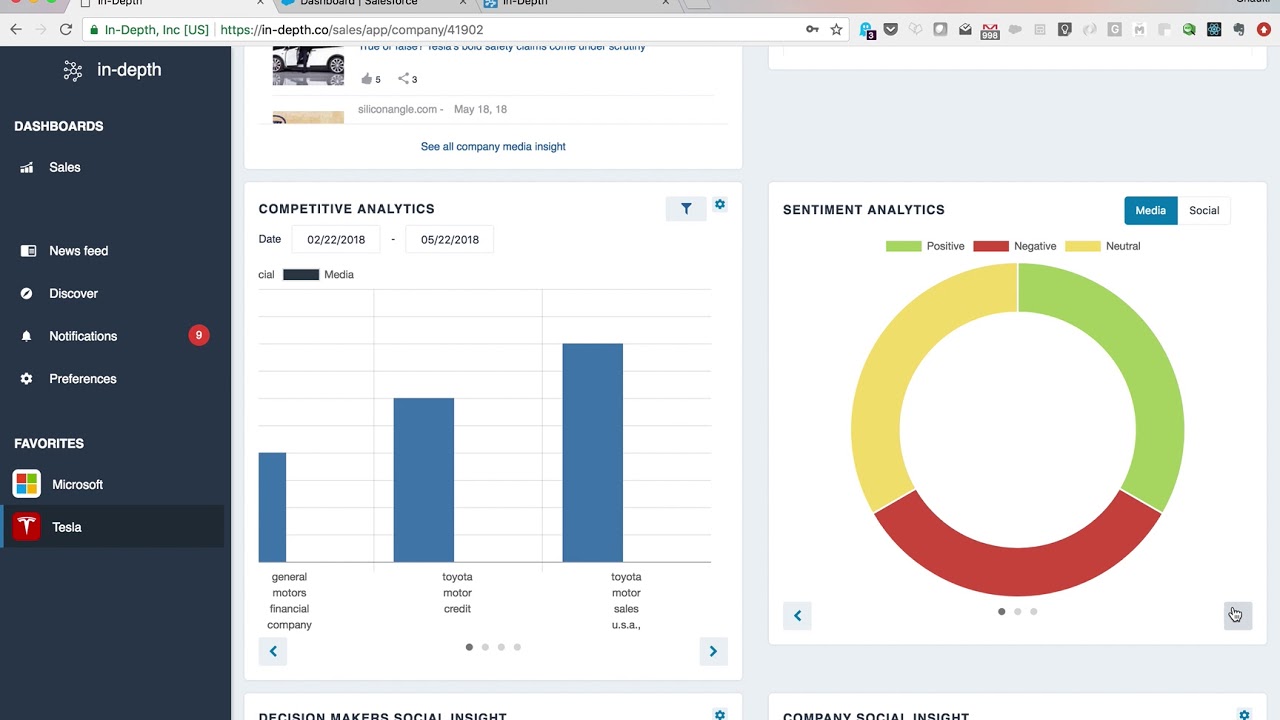Go to next Sentiment Analytics slide arrow

(x=1237, y=616)
